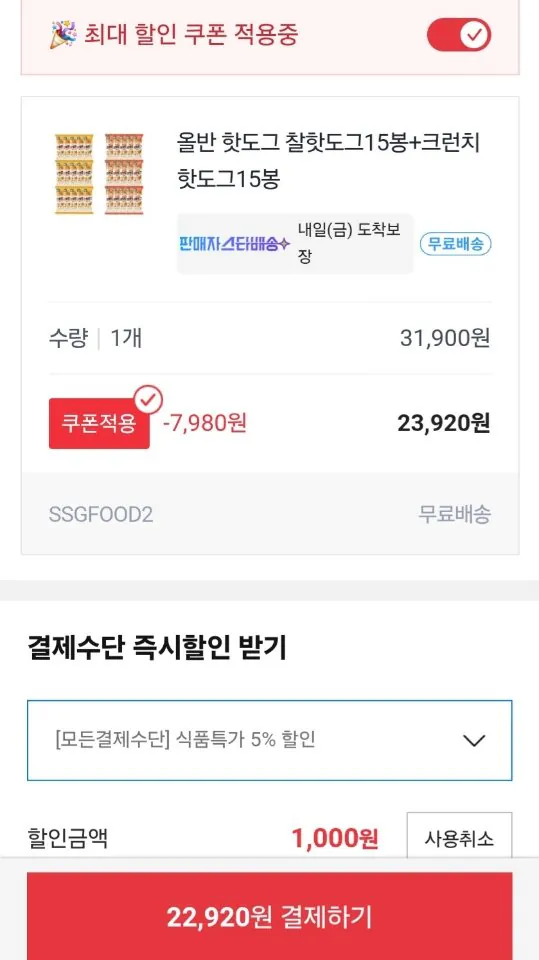The height and width of the screenshot is (960, 539).
Task: Expand the 식품특가 5% 할인 dropdown
Action: [270, 740]
